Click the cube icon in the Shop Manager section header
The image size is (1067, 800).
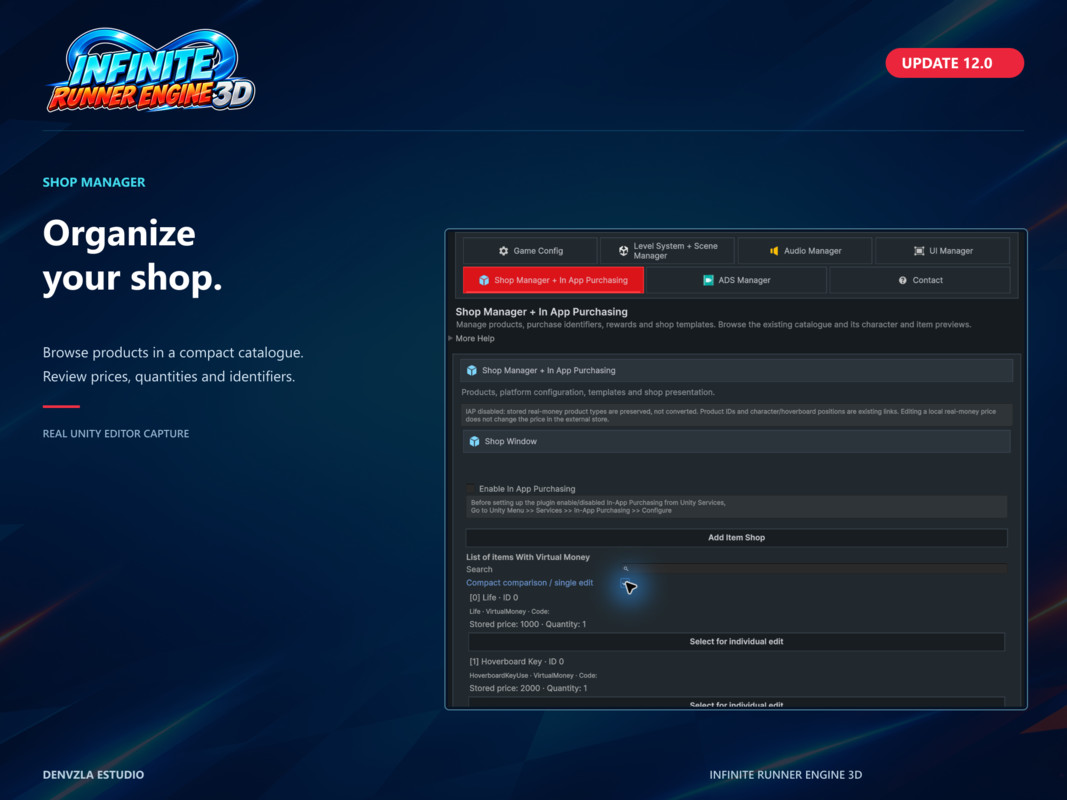click(472, 371)
